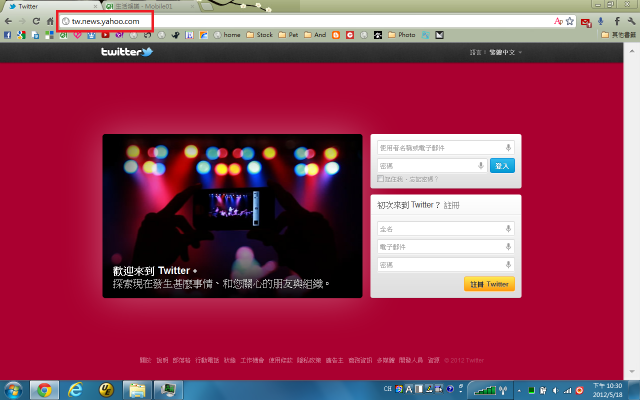Click the CH language indicator in taskbar
The width and height of the screenshot is (640, 400).
point(387,389)
